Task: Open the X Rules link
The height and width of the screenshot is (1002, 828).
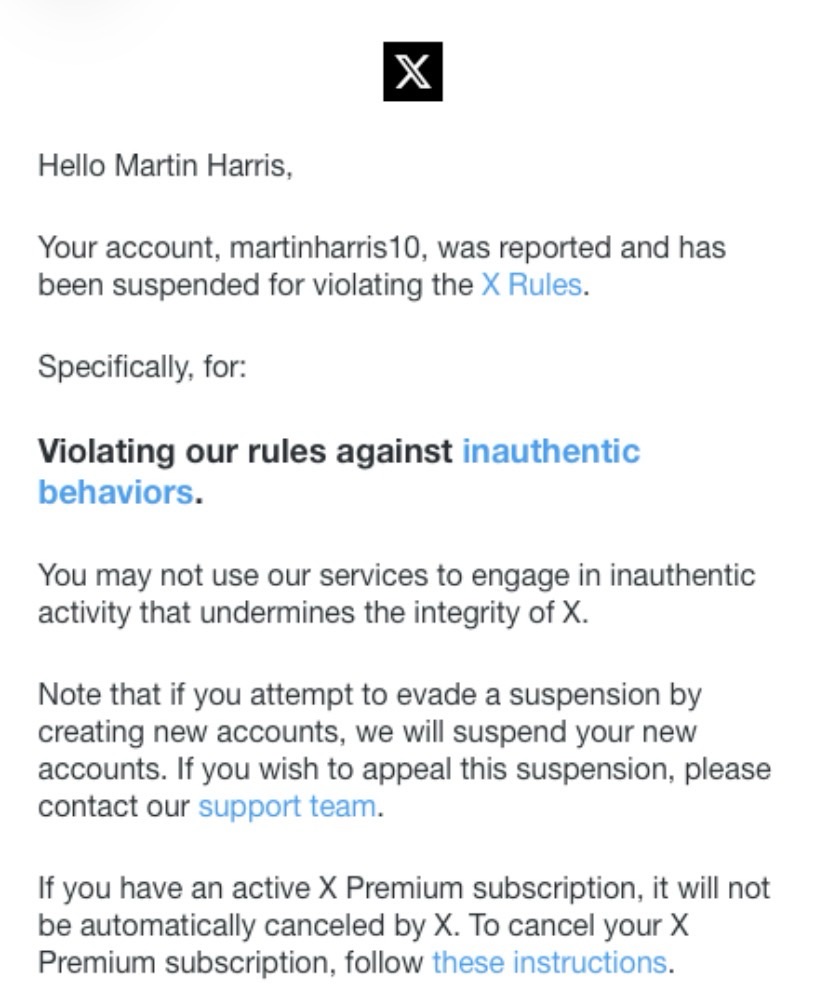Action: point(530,285)
